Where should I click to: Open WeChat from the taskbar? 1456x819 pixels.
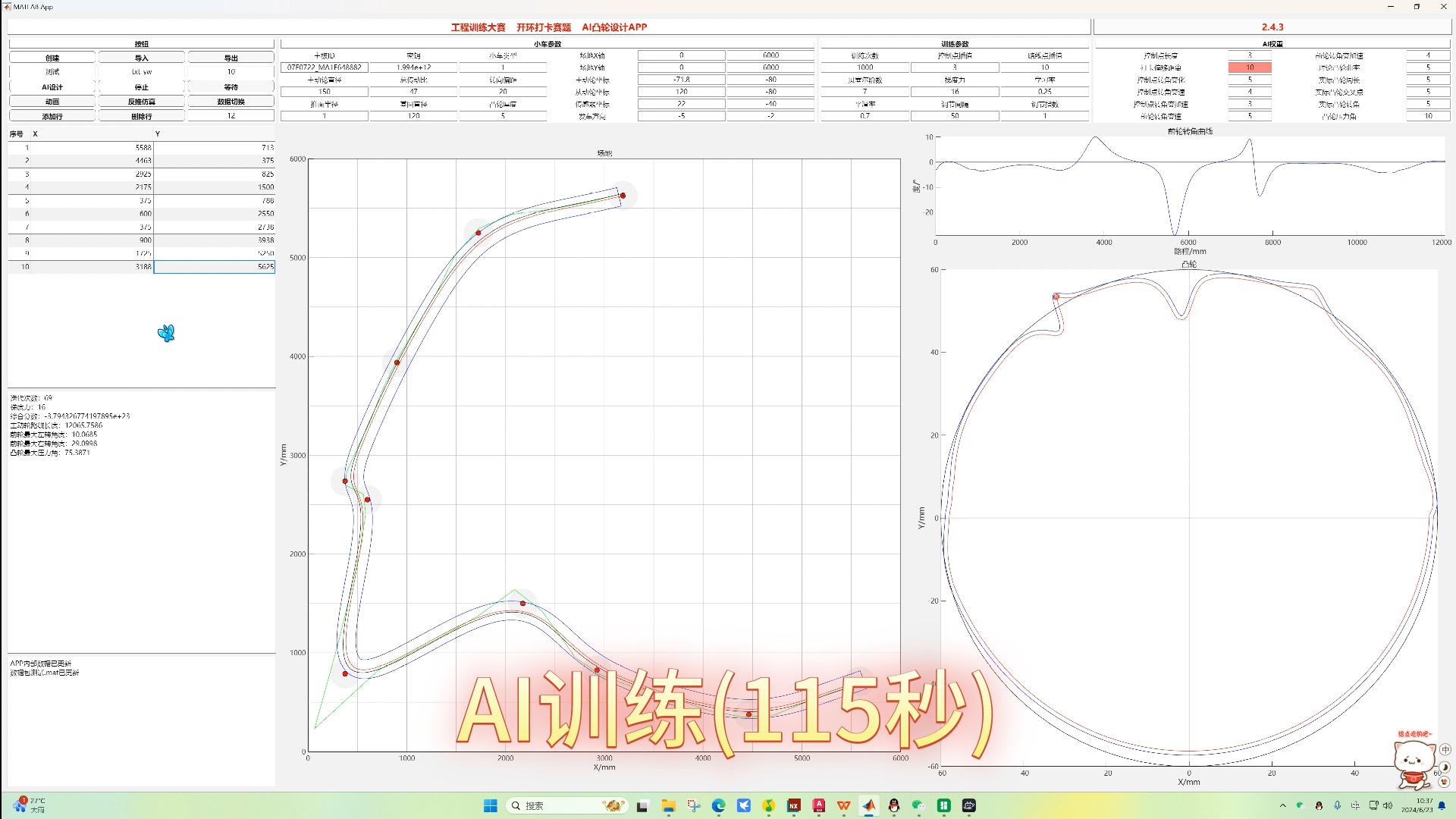919,805
